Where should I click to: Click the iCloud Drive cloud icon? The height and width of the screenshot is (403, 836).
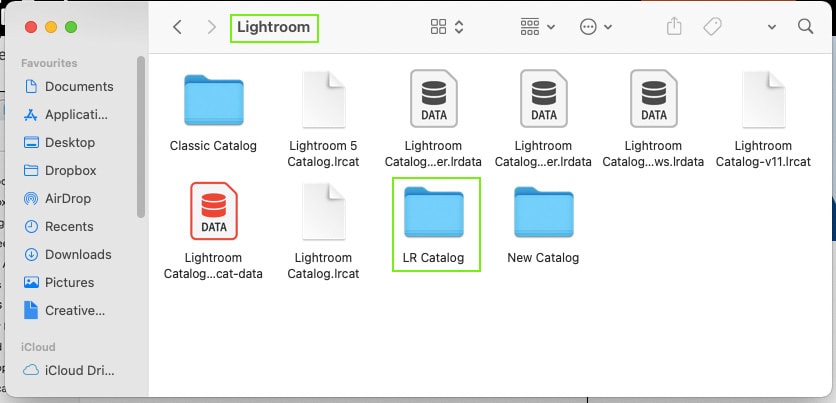(31, 370)
